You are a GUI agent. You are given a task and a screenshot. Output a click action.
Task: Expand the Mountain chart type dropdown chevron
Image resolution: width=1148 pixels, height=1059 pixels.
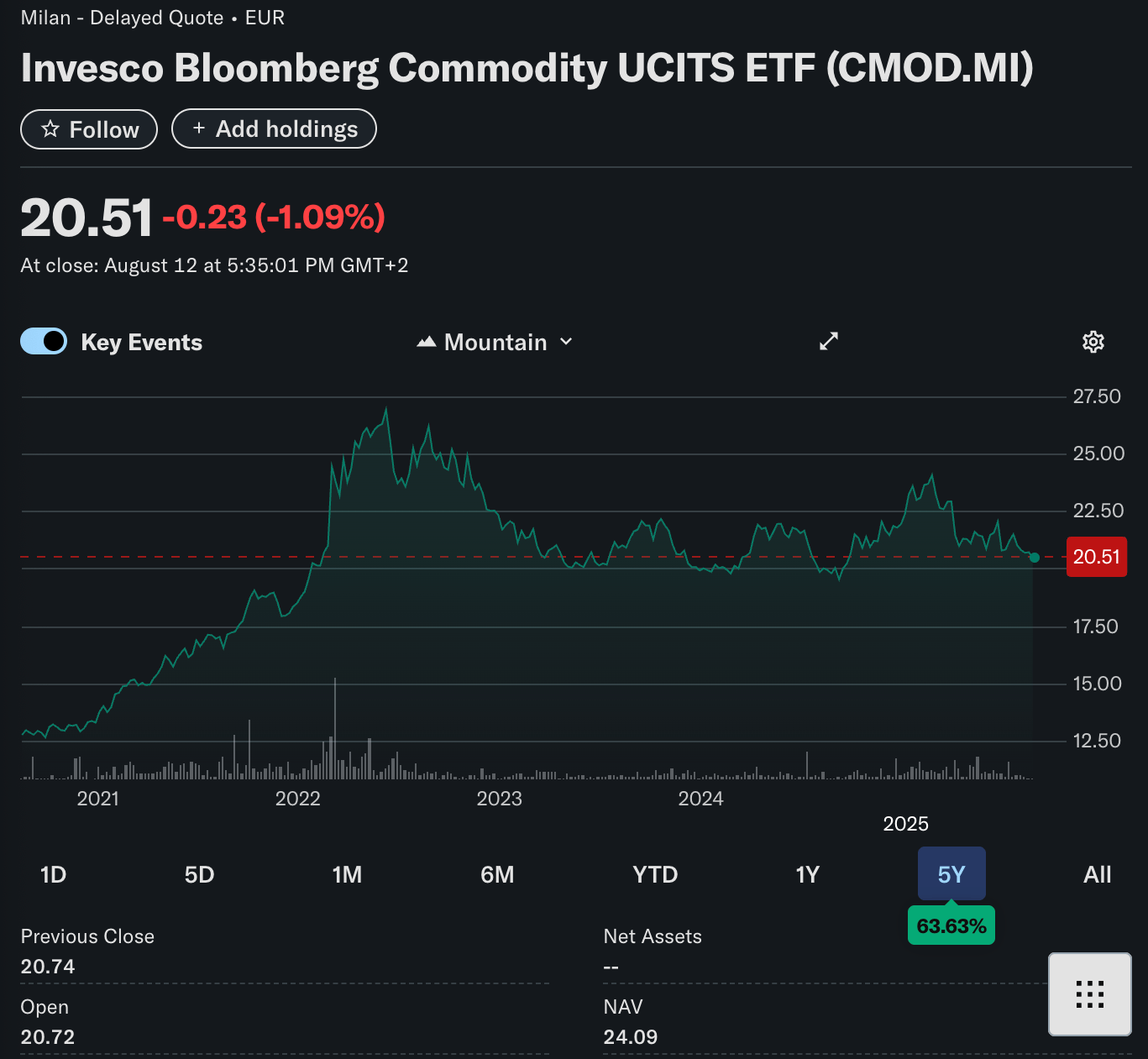566,342
